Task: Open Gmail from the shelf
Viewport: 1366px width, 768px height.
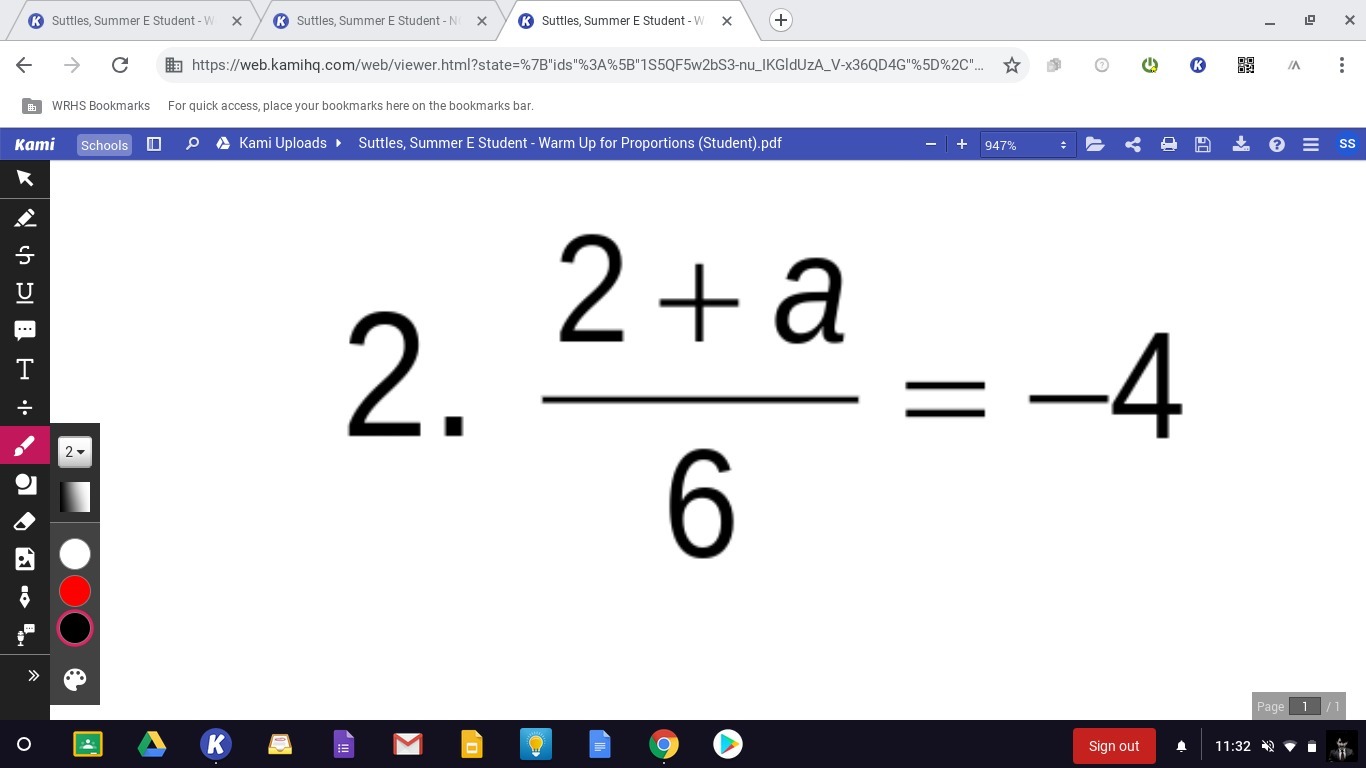Action: tap(407, 744)
